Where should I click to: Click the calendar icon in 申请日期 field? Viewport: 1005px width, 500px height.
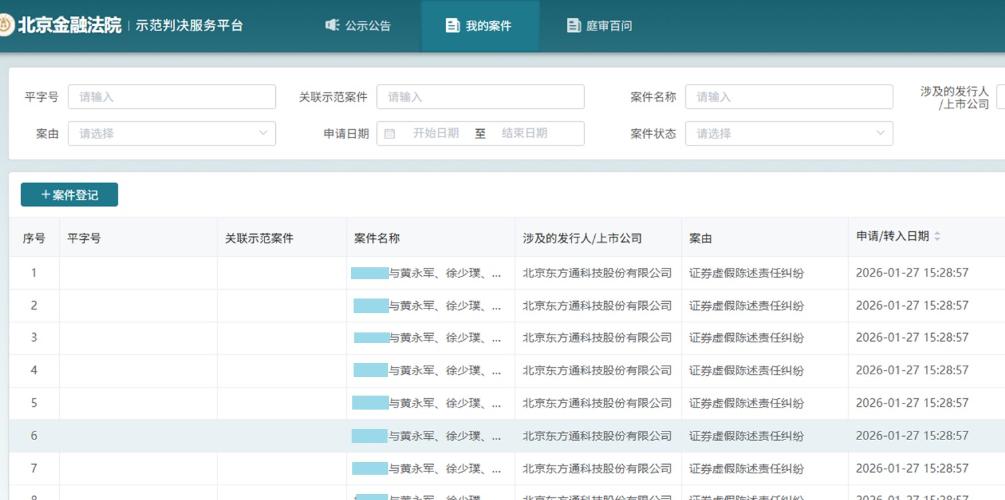390,133
